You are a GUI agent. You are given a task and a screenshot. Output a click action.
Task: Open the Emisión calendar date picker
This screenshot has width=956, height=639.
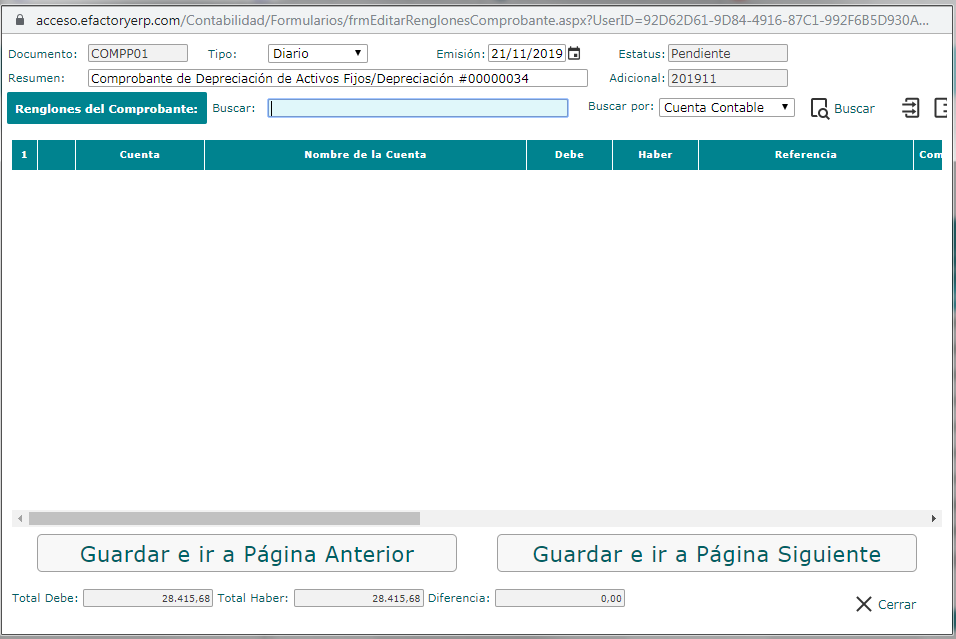coord(574,54)
